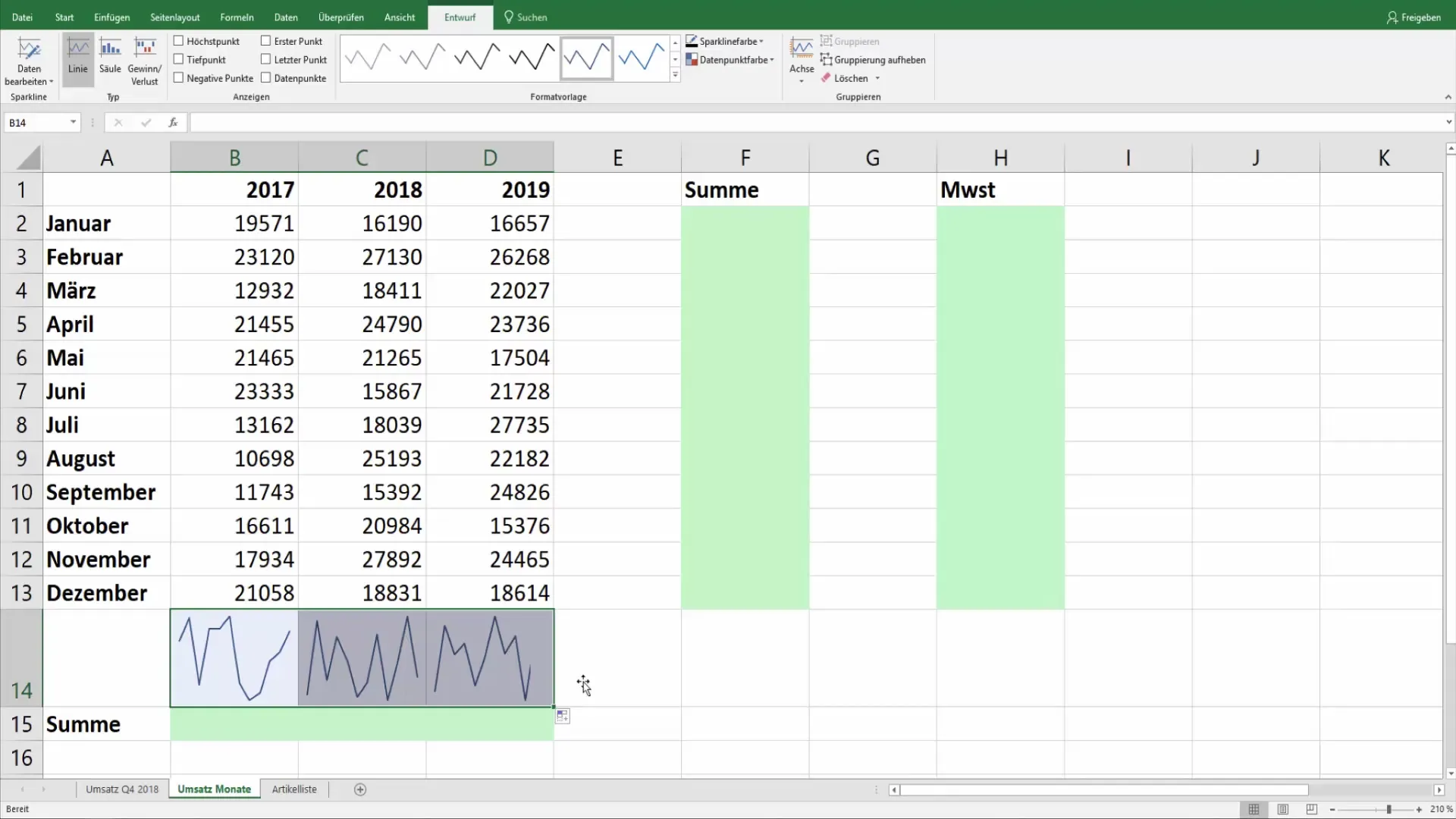Open the Formeln ribbon tab
The image size is (1456, 819).
[237, 17]
